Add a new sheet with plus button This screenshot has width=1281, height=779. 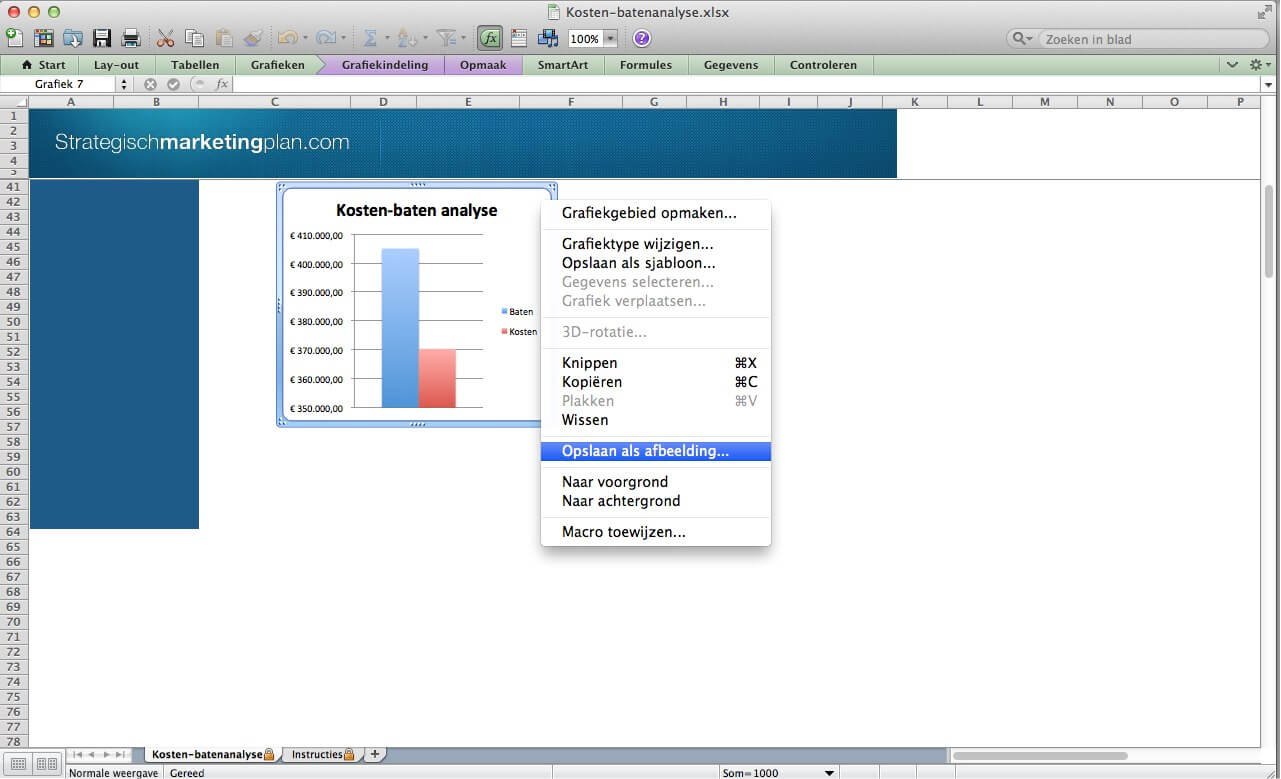point(375,754)
